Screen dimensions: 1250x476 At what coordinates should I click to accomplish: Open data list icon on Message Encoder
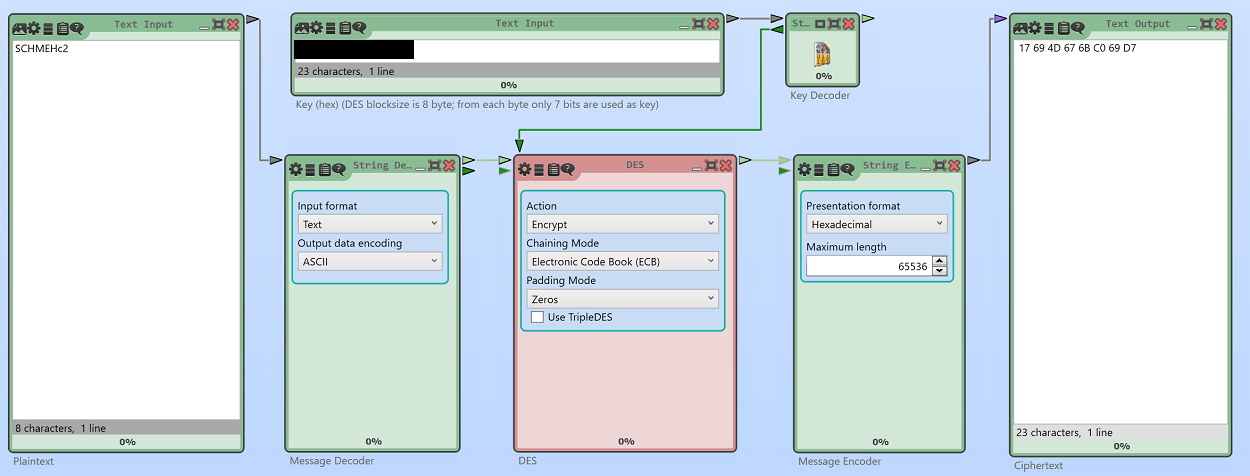point(818,169)
